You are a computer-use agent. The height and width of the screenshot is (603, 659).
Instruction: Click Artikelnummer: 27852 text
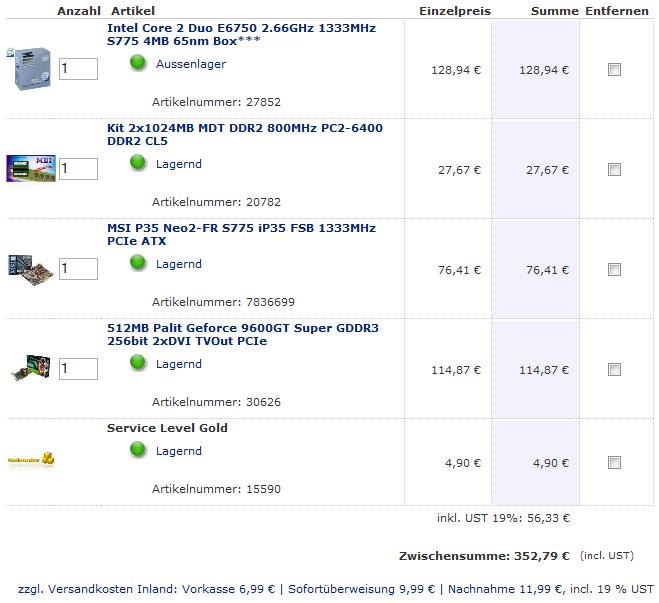pos(216,102)
